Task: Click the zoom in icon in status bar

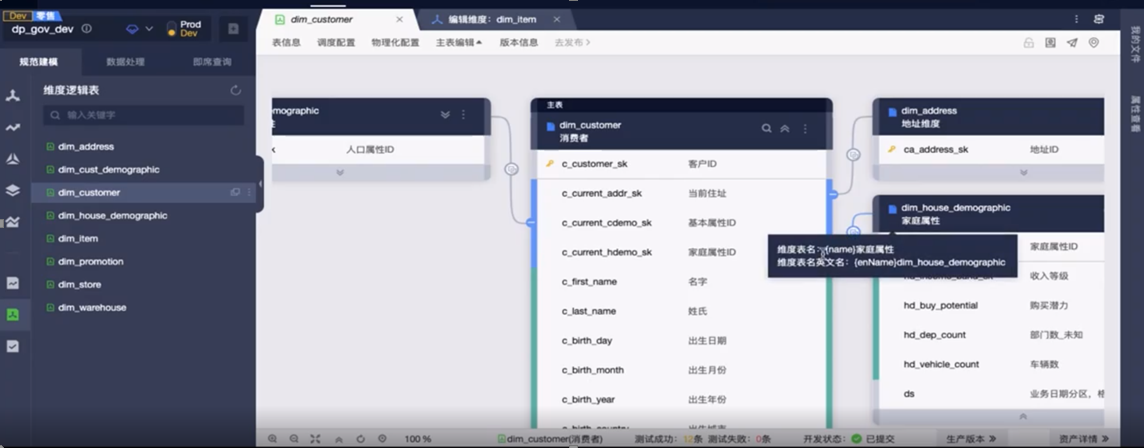Action: (x=272, y=439)
